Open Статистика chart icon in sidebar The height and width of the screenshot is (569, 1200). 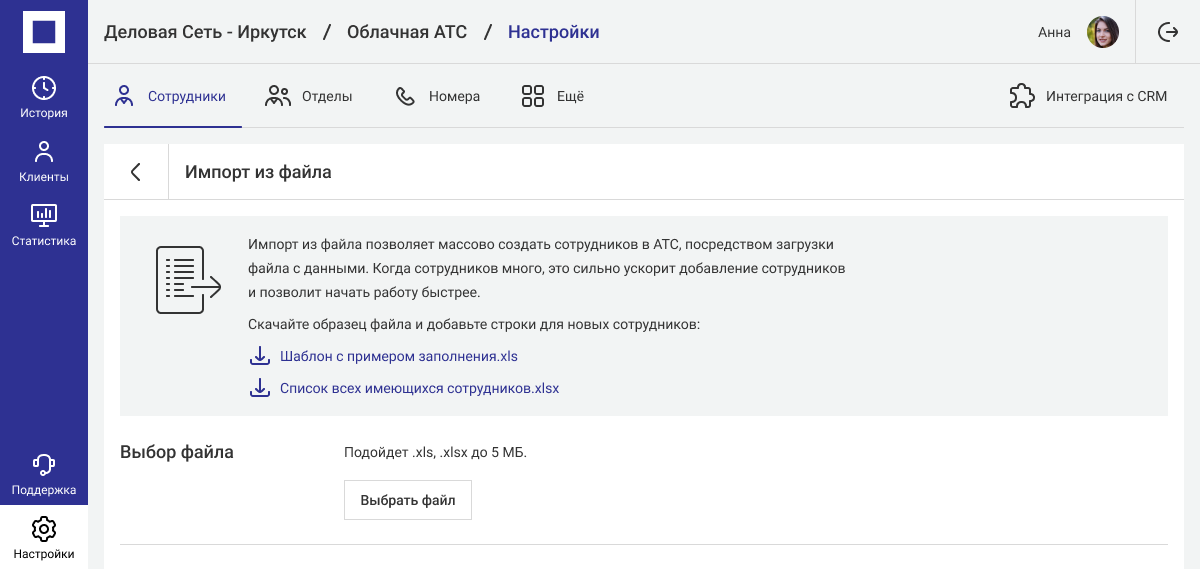coord(44,215)
